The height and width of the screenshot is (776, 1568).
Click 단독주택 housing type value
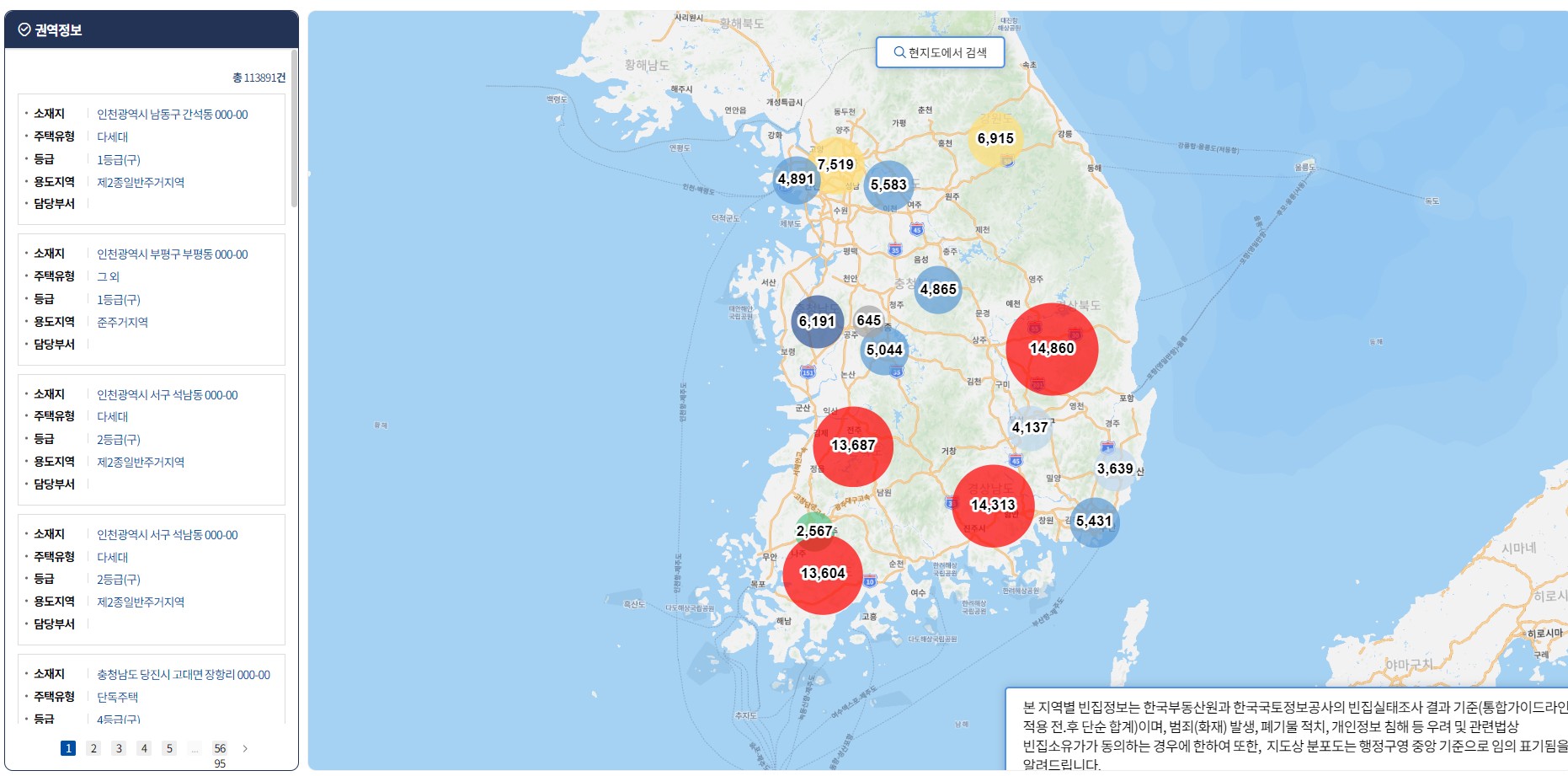[117, 697]
